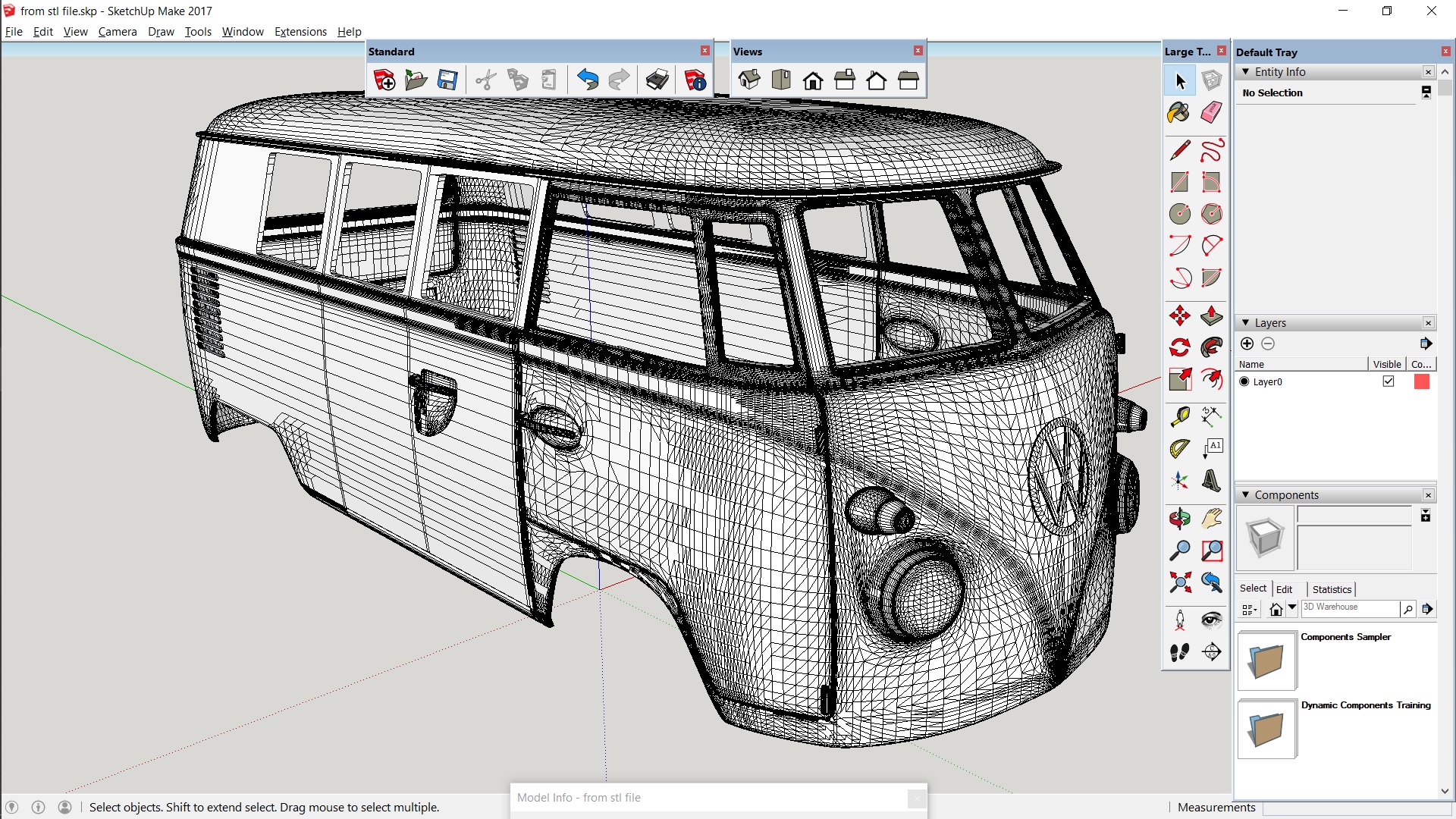Click the geo-location status bar icon
The image size is (1456, 819).
pyautogui.click(x=12, y=808)
